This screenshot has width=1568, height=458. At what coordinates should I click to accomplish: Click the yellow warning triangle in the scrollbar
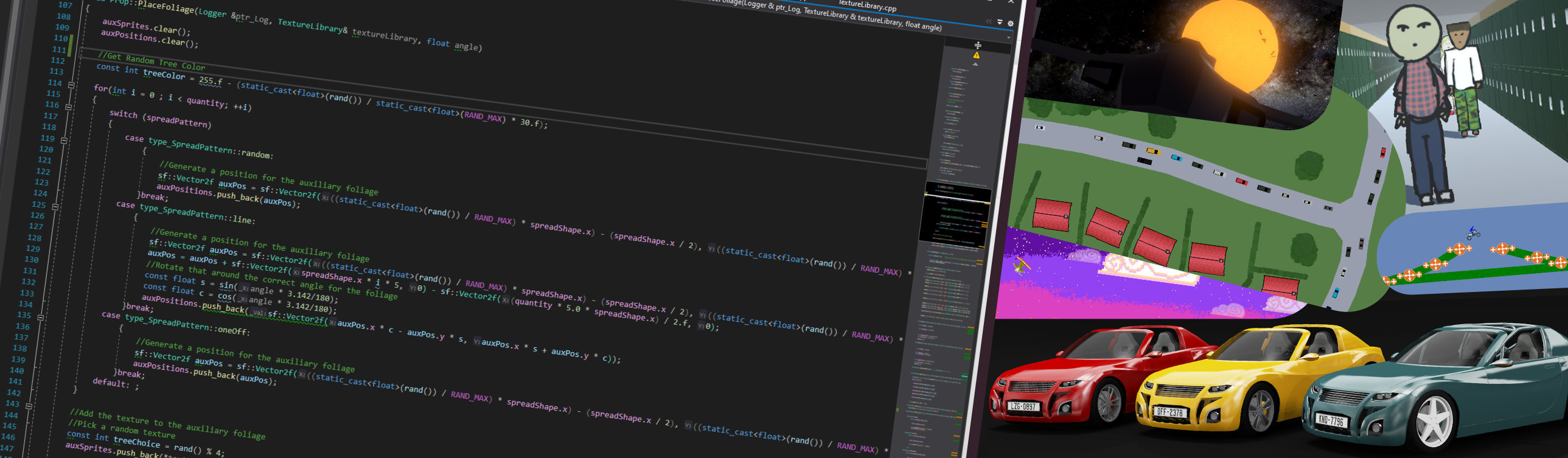(x=977, y=55)
